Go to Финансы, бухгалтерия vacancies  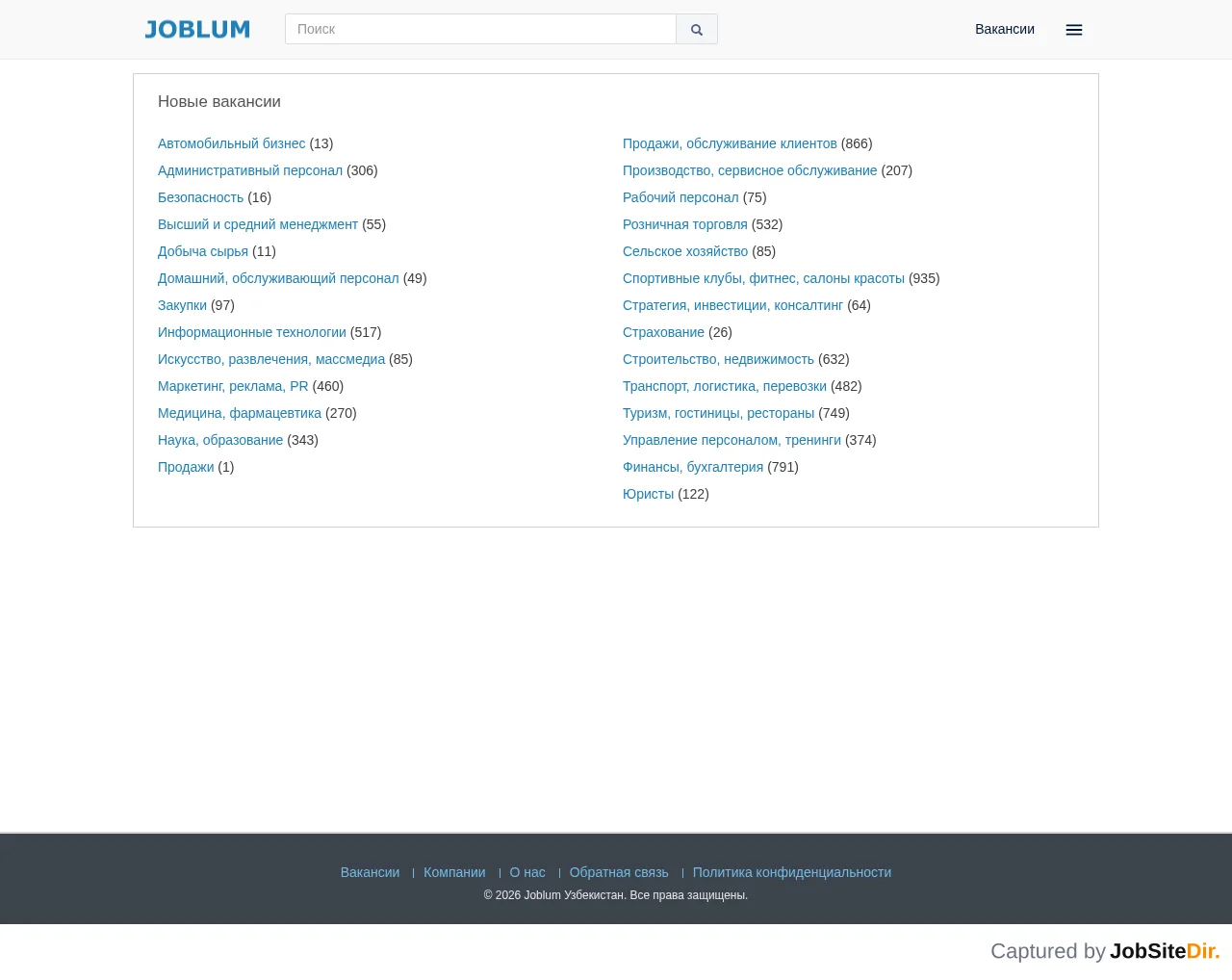point(693,467)
